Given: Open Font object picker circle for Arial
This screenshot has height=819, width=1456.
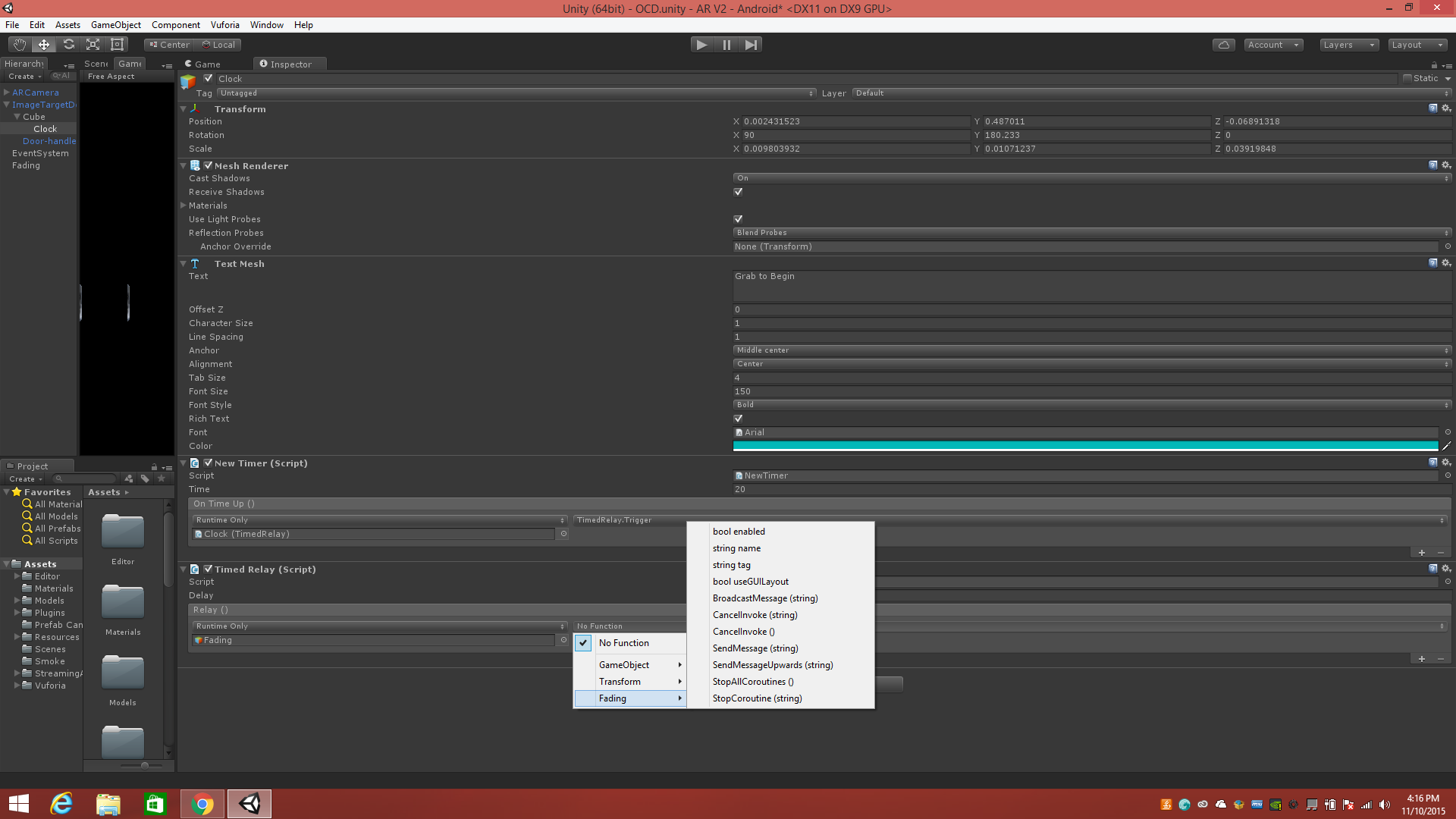Looking at the screenshot, I should coord(1448,432).
